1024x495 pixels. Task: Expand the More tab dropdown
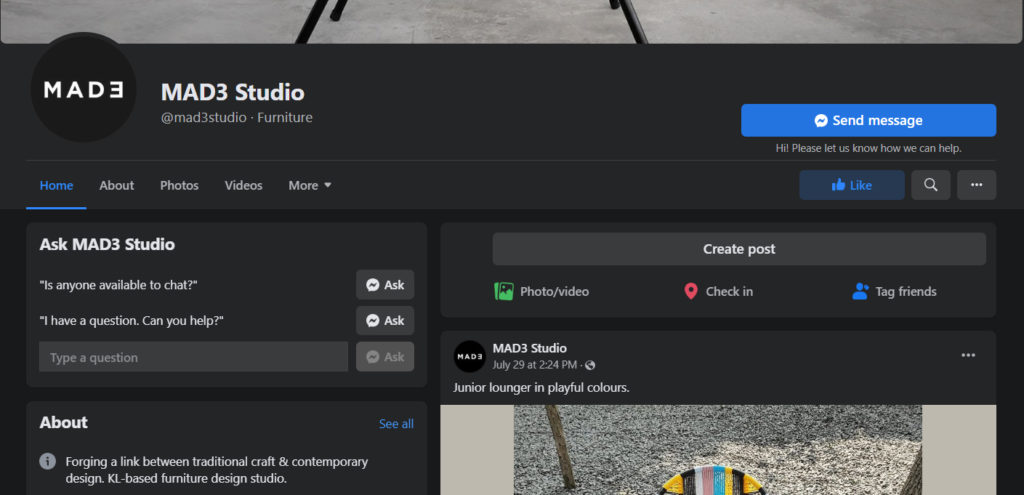(x=310, y=185)
